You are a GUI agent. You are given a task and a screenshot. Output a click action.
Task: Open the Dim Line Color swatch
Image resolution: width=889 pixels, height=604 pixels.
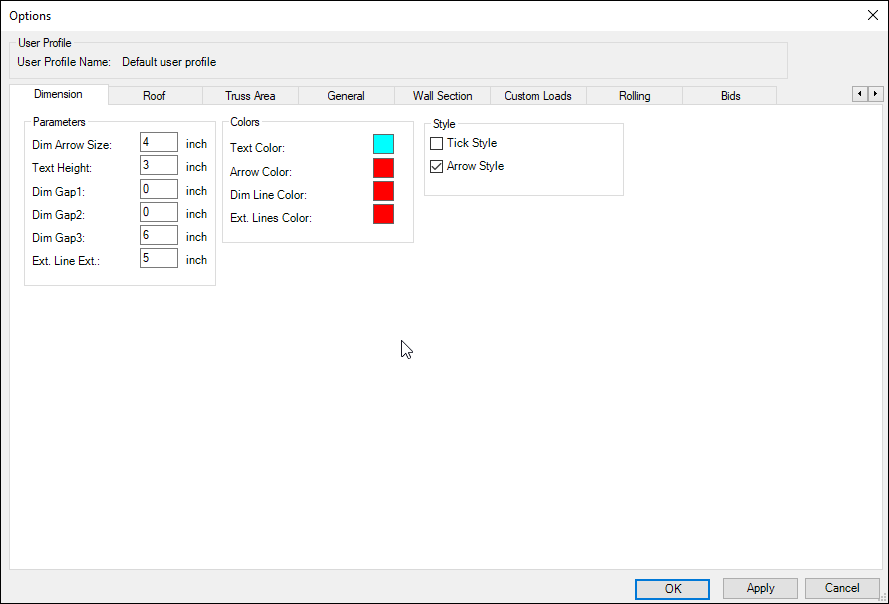(x=383, y=191)
